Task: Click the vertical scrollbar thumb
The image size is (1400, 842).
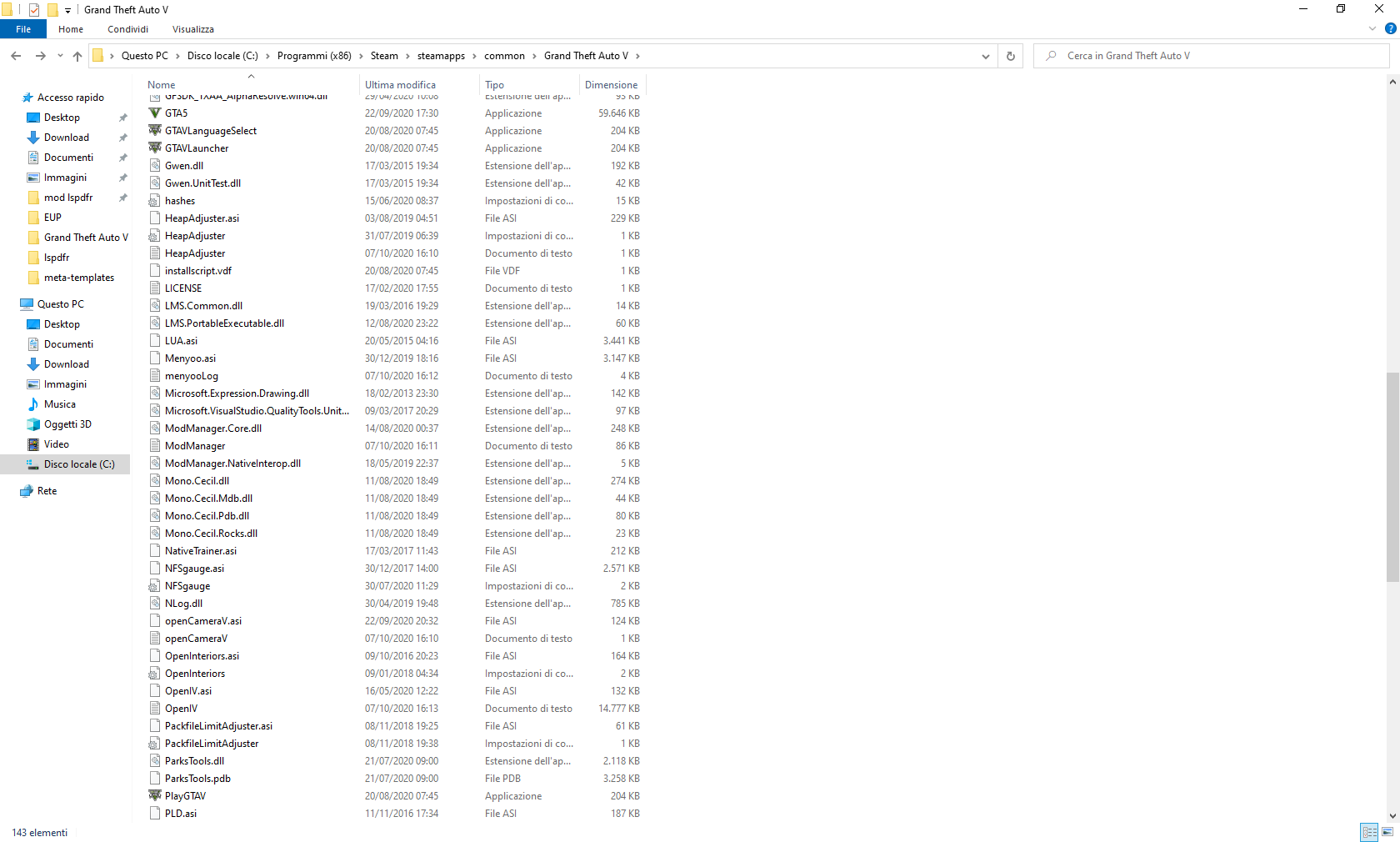Action: coord(1392,477)
